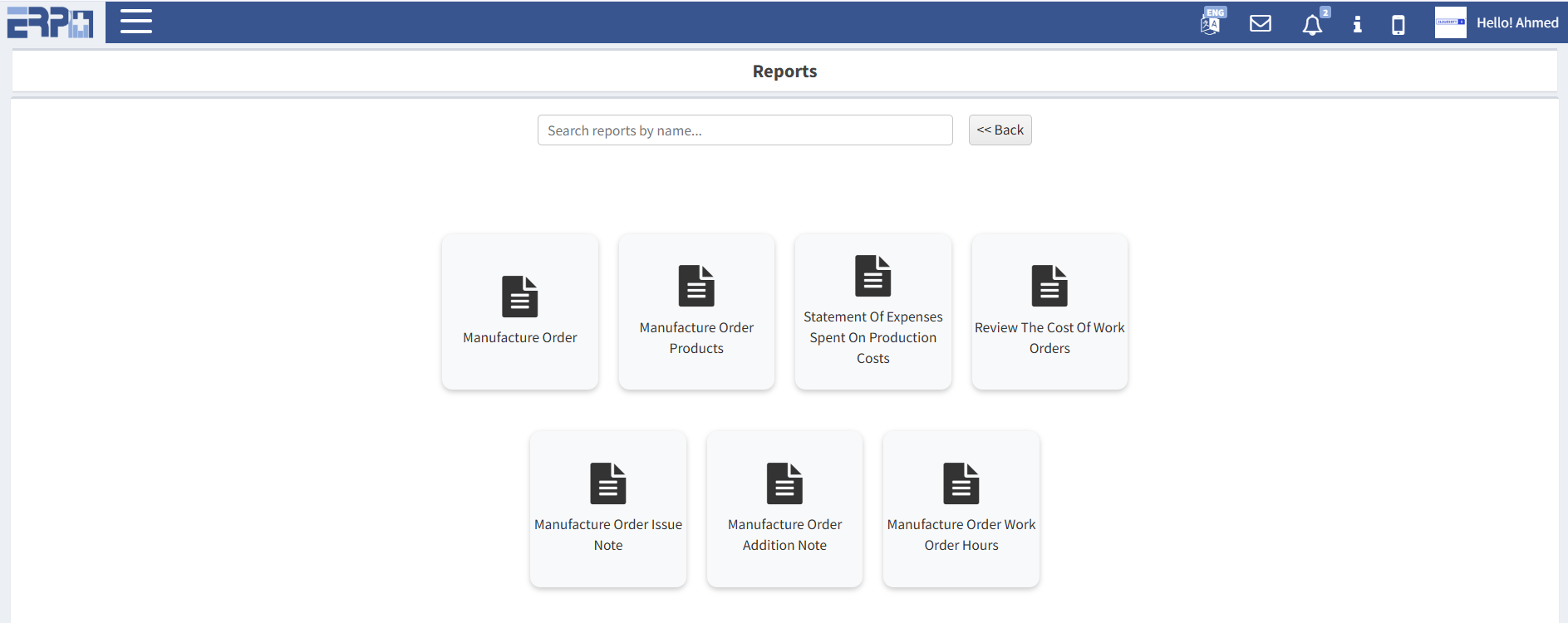Viewport: 1568px width, 623px height.
Task: Switch language with the ENG translate icon
Action: [x=1212, y=22]
